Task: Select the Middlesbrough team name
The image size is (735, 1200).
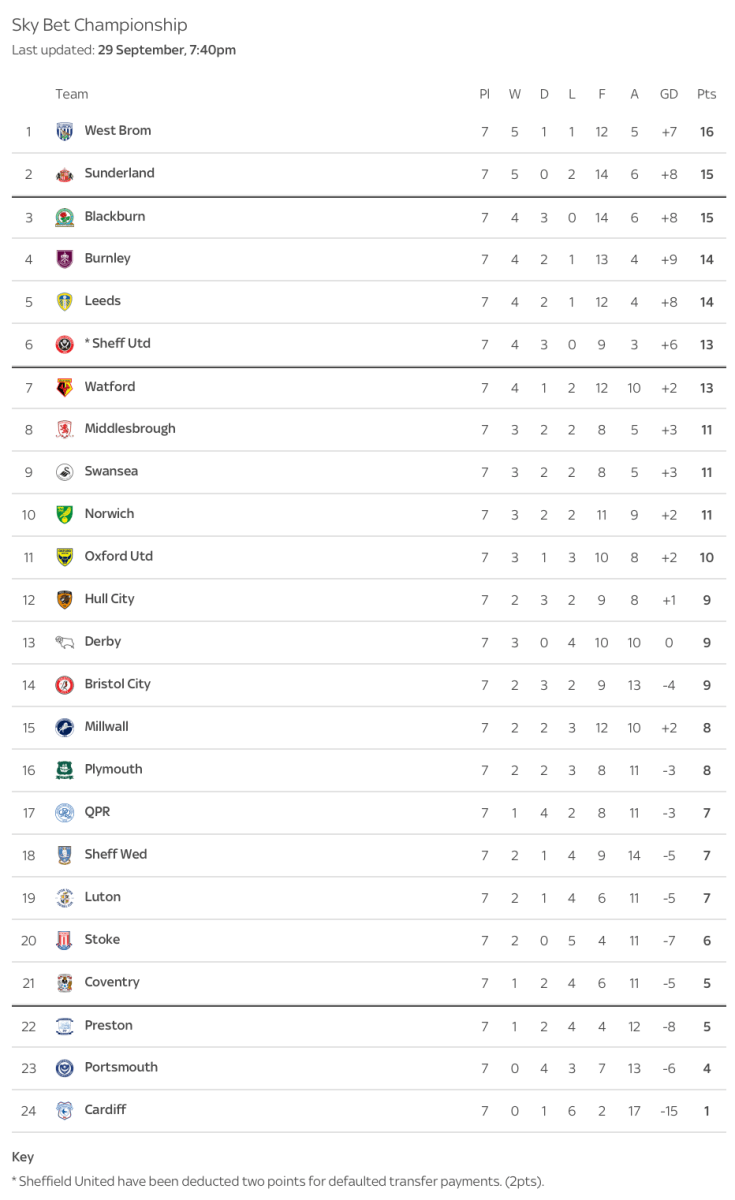Action: click(x=129, y=429)
